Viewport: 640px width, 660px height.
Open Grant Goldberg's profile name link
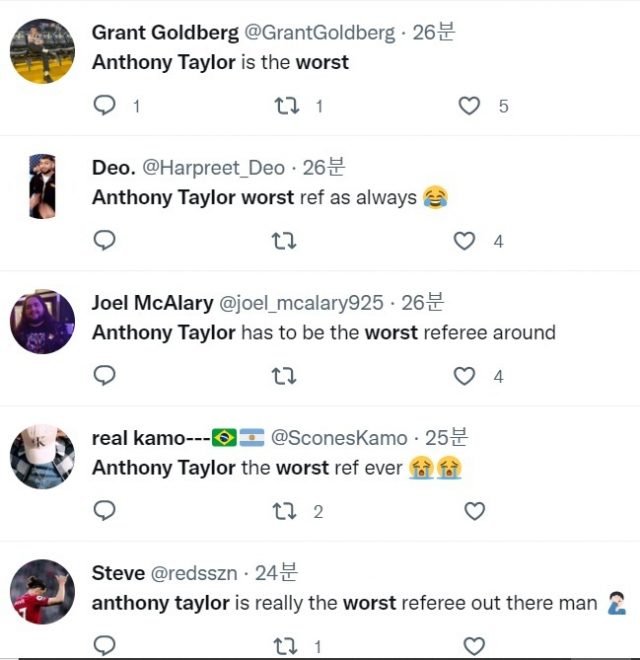[x=165, y=33]
